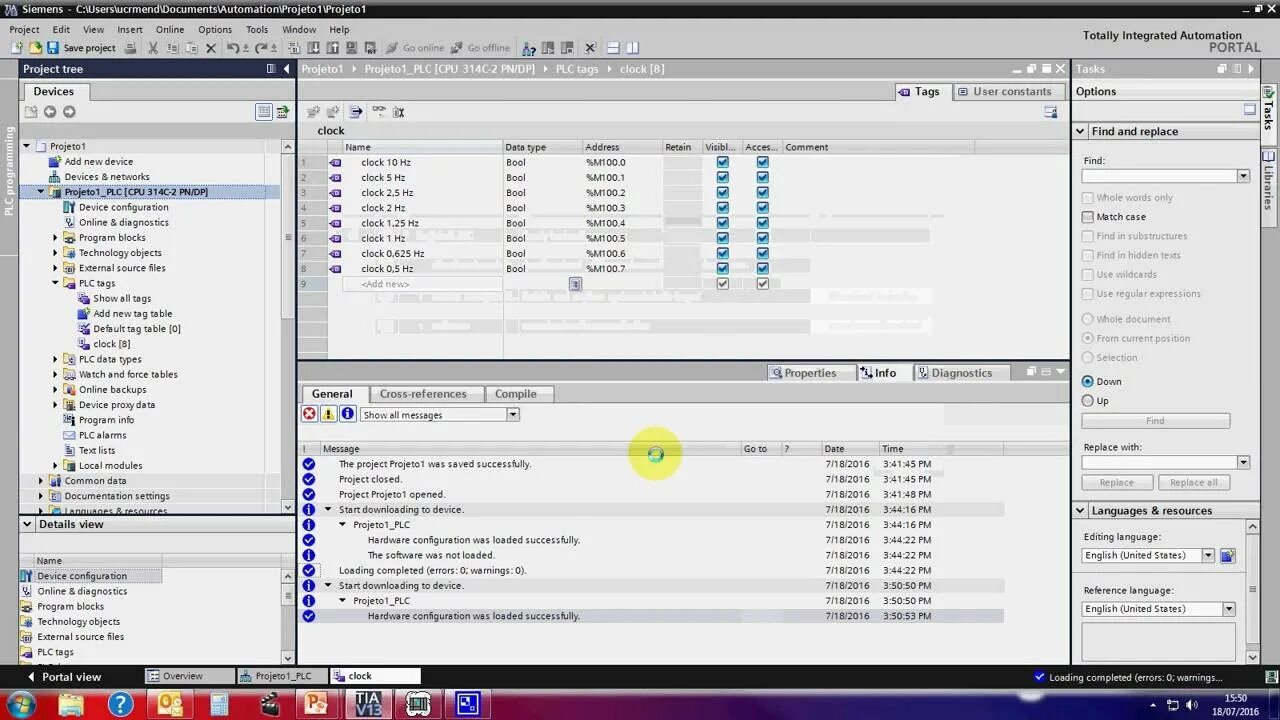Click the Save project icon

(x=52, y=48)
